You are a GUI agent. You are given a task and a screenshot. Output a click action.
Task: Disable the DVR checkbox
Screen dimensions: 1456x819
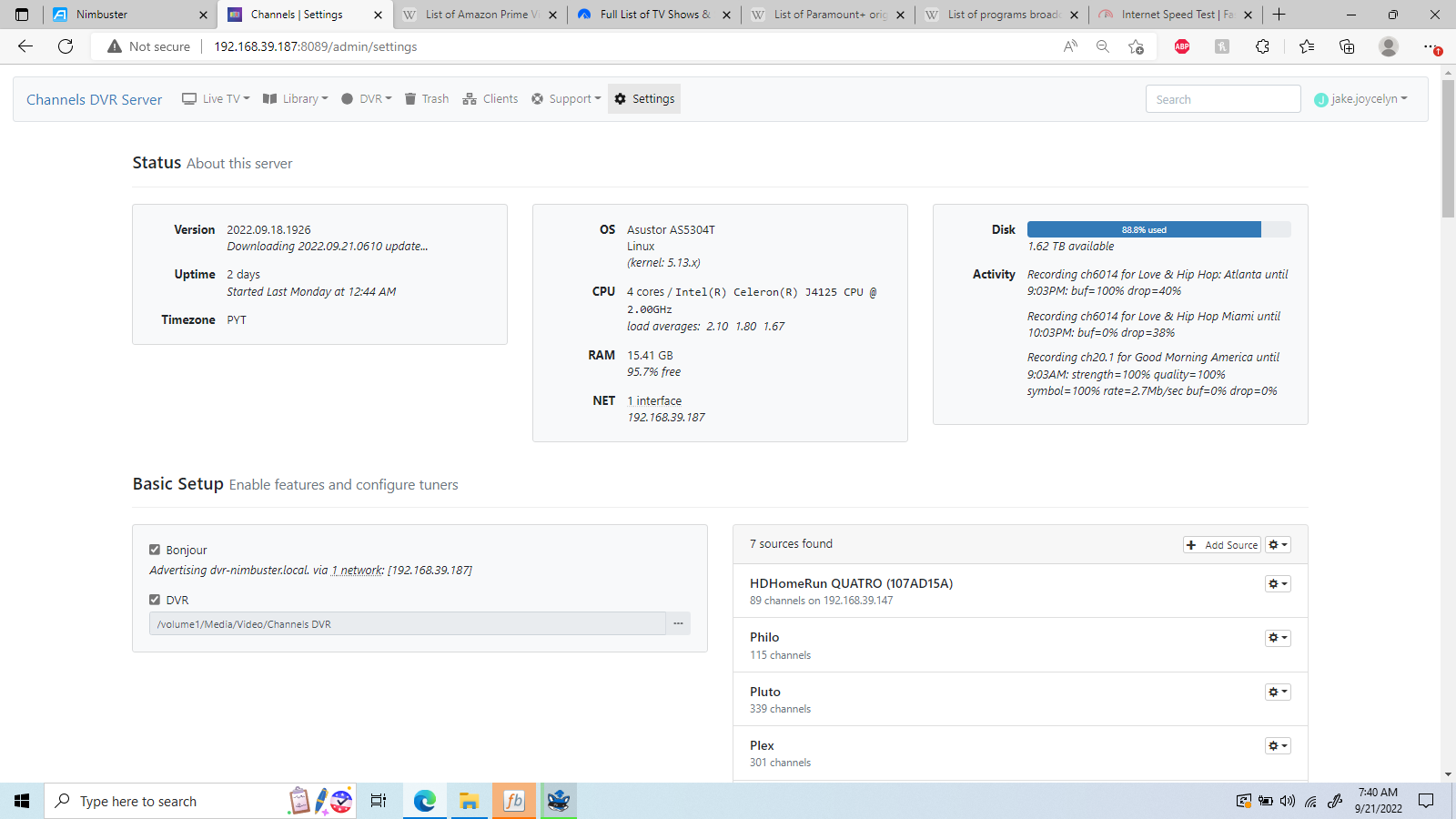[x=155, y=600]
